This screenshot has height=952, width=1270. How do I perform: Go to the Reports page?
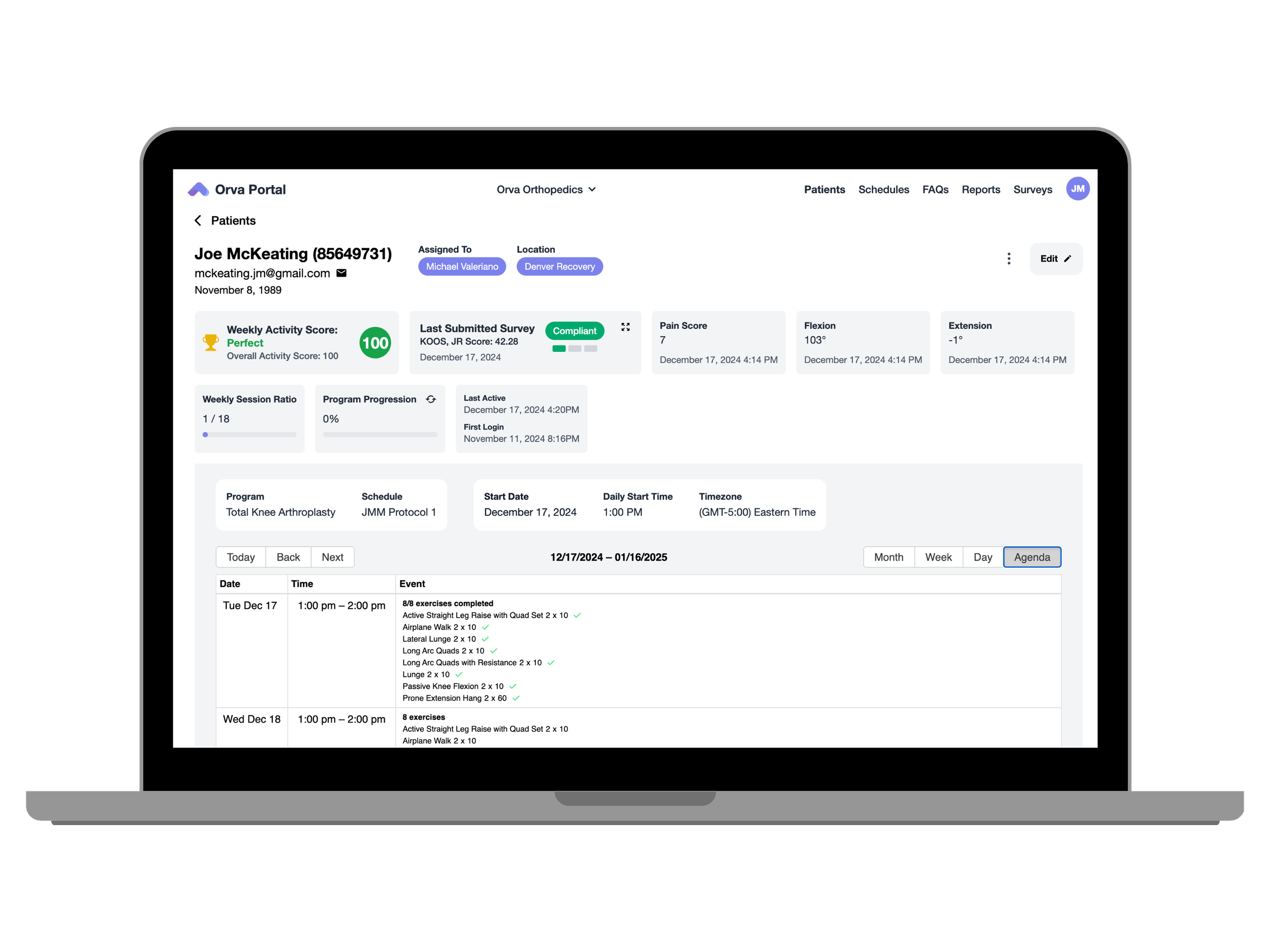[x=980, y=190]
